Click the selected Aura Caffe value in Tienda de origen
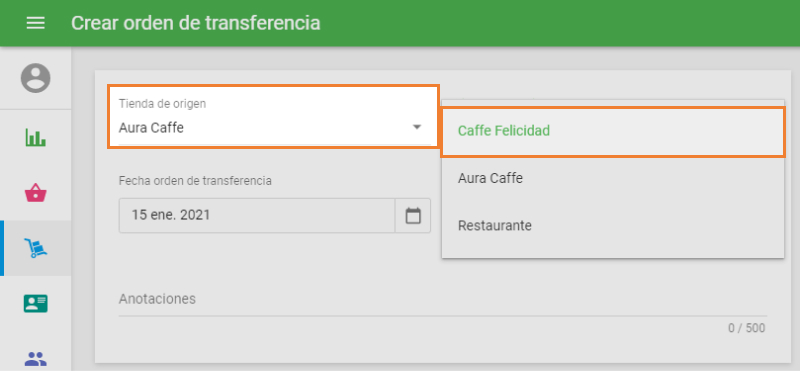This screenshot has height=371, width=800. click(x=151, y=128)
